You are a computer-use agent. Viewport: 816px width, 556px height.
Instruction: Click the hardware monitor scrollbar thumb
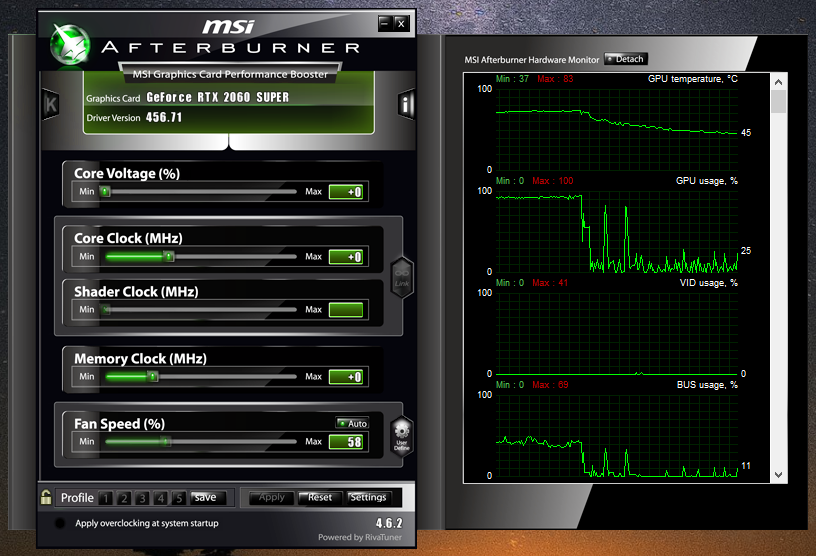(779, 102)
